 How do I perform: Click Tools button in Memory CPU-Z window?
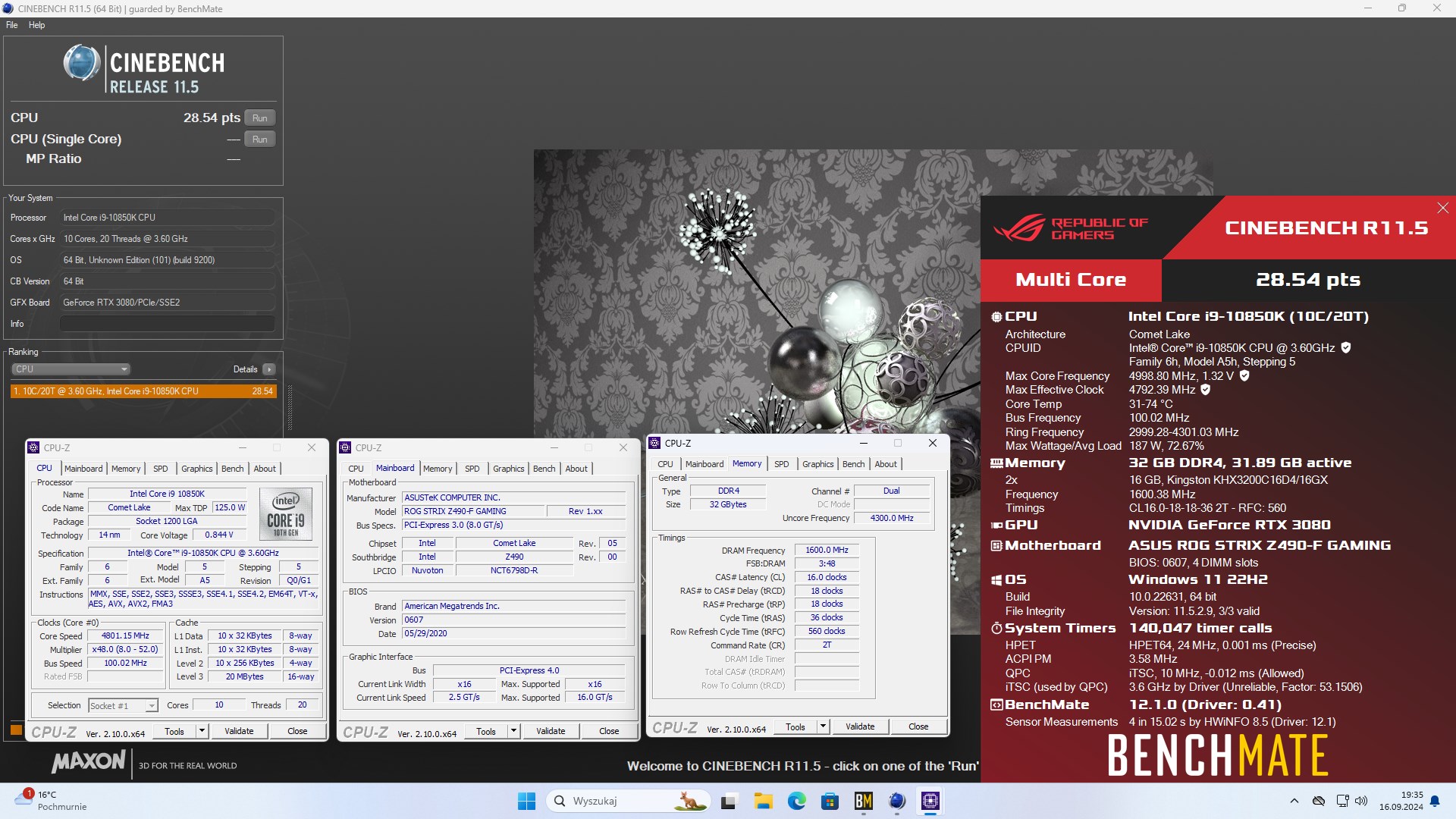point(795,726)
